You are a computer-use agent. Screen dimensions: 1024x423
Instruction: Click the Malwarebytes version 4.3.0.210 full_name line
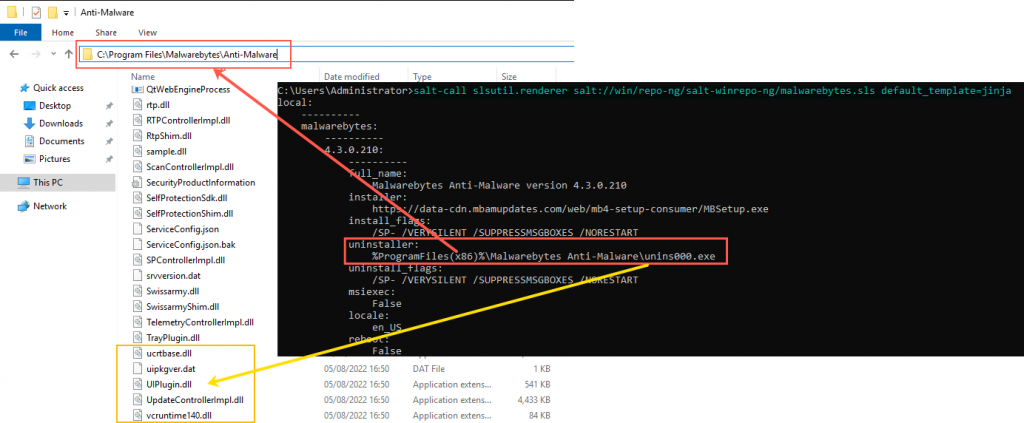[499, 185]
